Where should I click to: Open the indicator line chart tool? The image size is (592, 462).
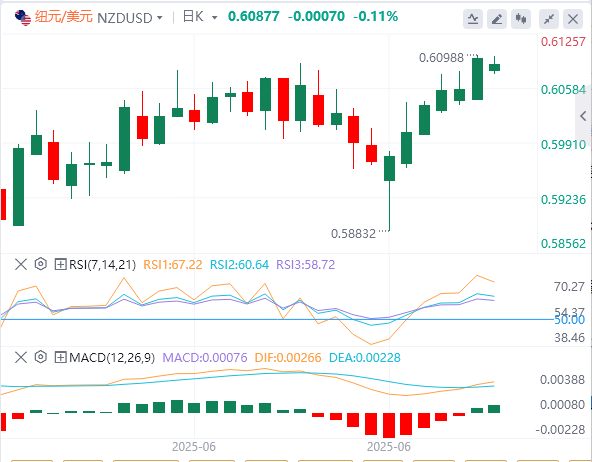[473, 19]
